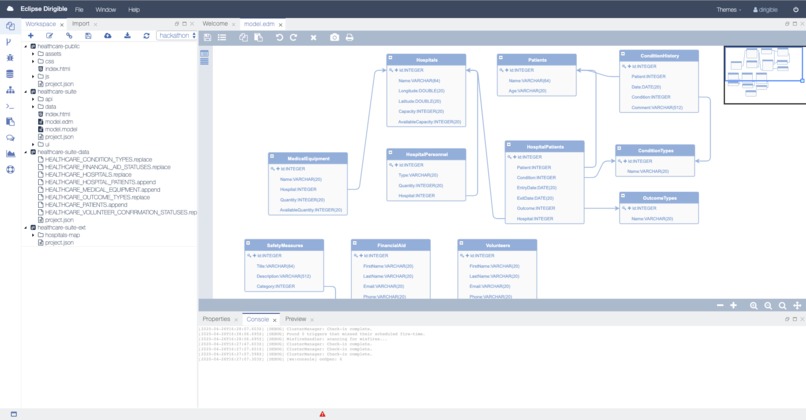Image resolution: width=806 pixels, height=420 pixels.
Task: Expand the css folder
Action: (x=33, y=61)
